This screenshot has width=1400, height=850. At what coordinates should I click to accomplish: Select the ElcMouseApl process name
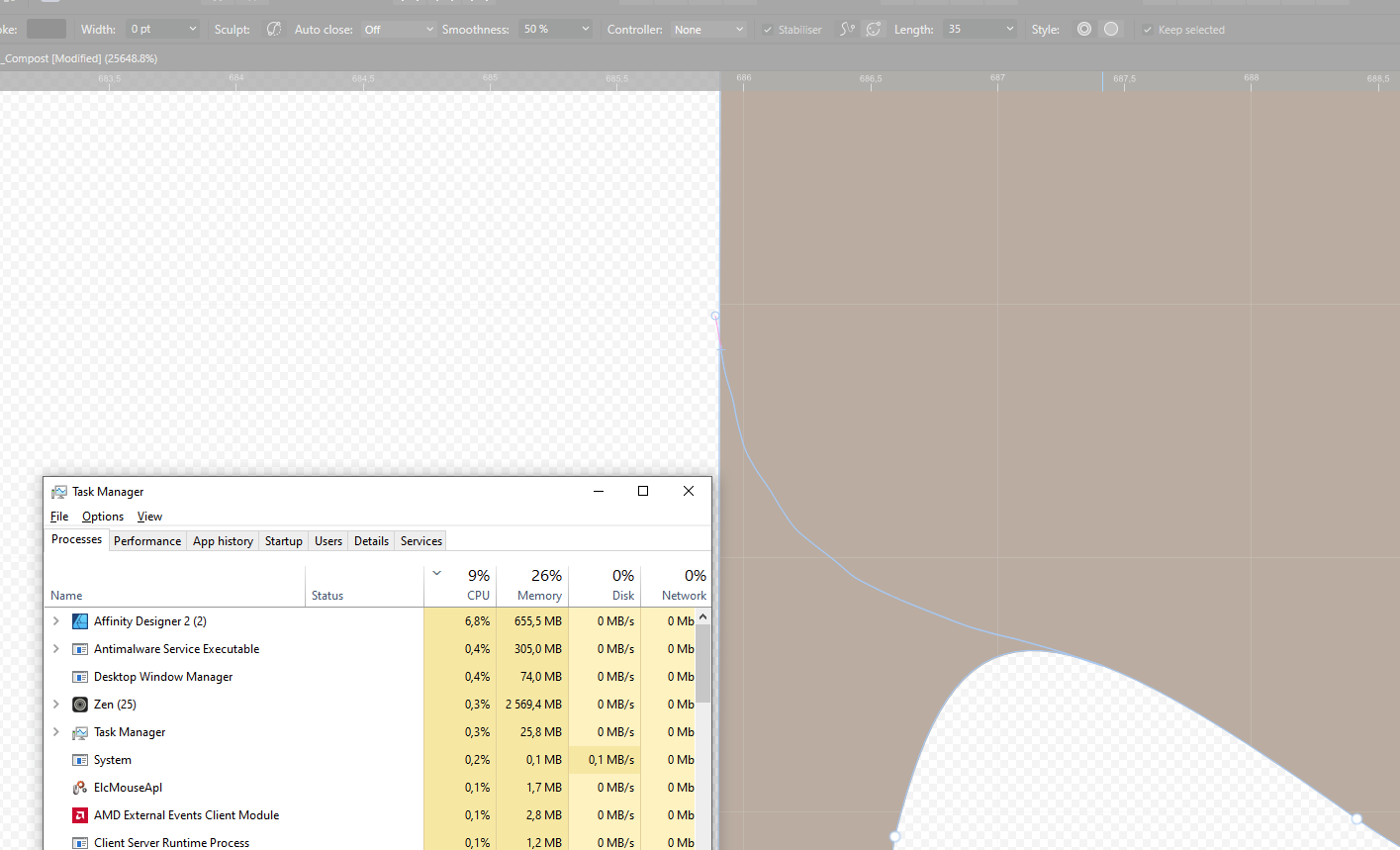point(129,788)
